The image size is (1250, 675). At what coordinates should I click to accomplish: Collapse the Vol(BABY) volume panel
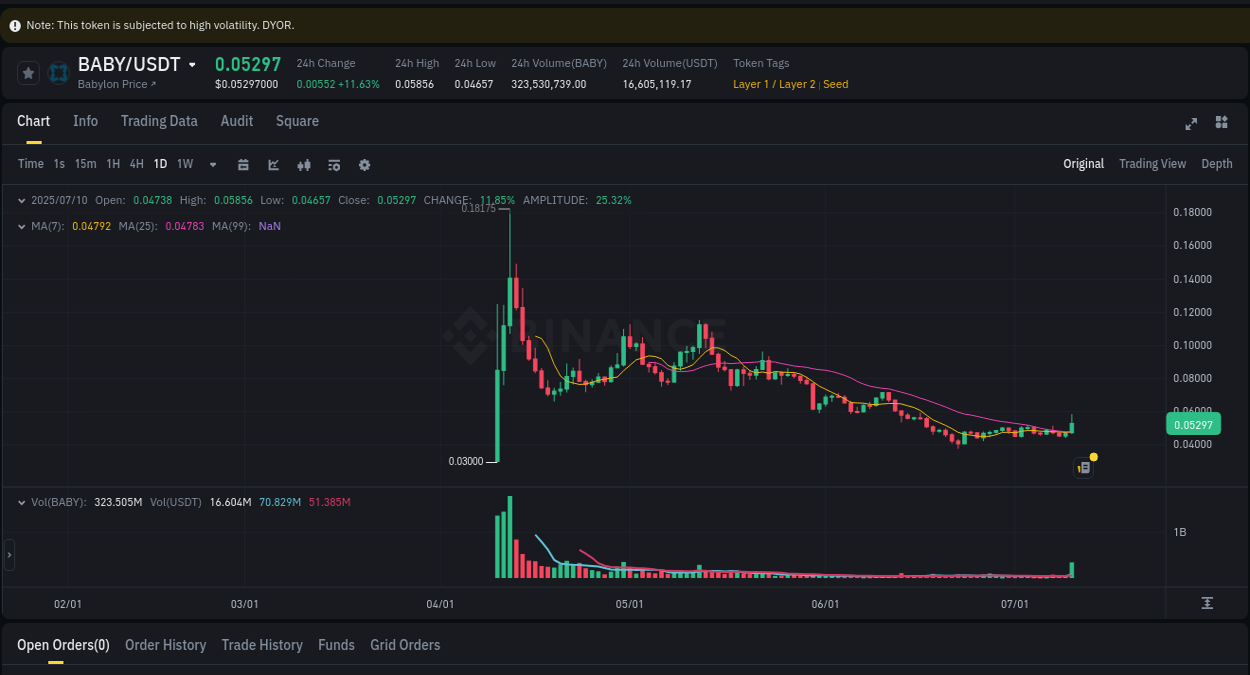20,502
